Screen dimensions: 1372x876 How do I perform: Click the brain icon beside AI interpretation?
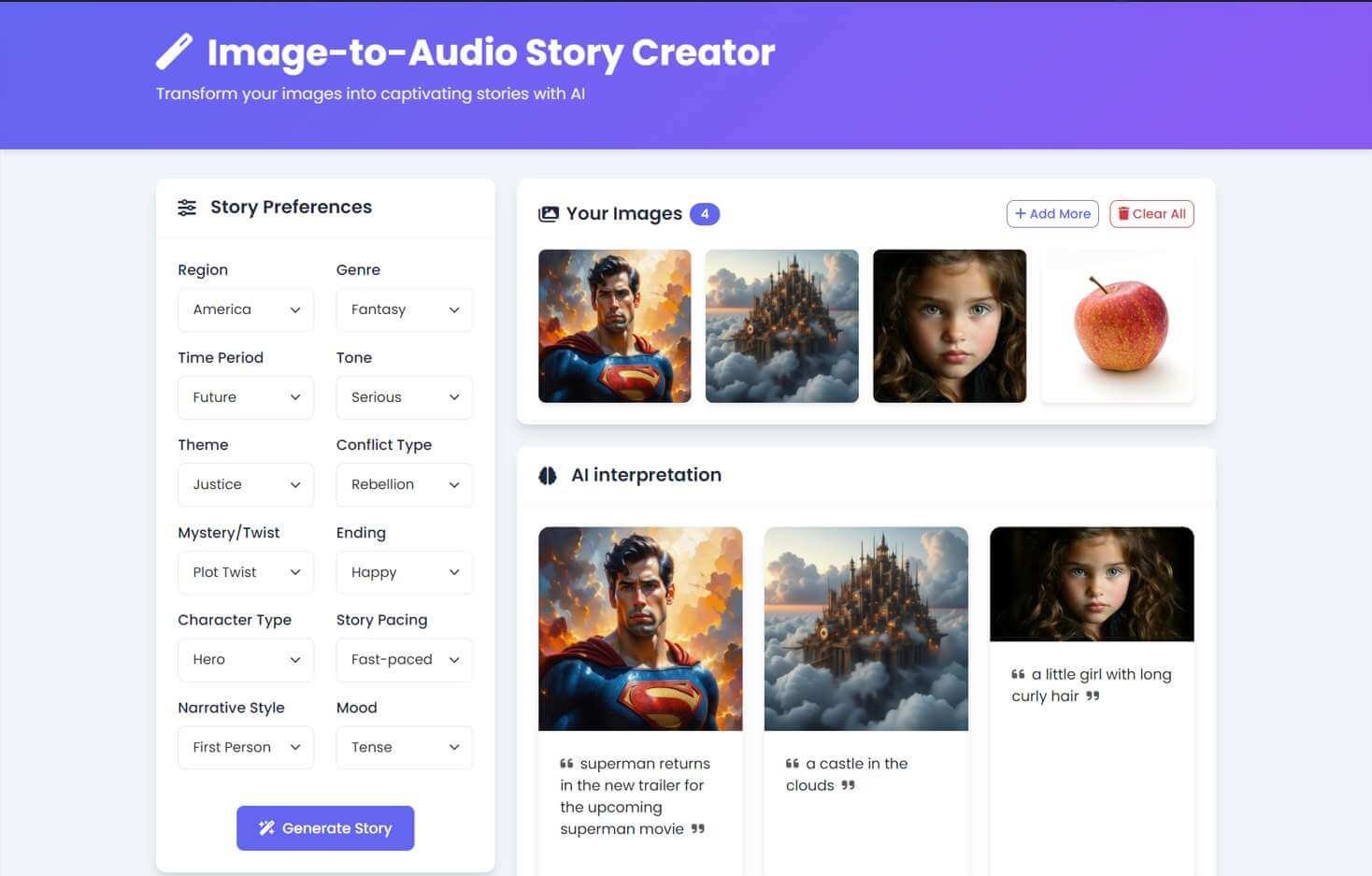coord(548,476)
